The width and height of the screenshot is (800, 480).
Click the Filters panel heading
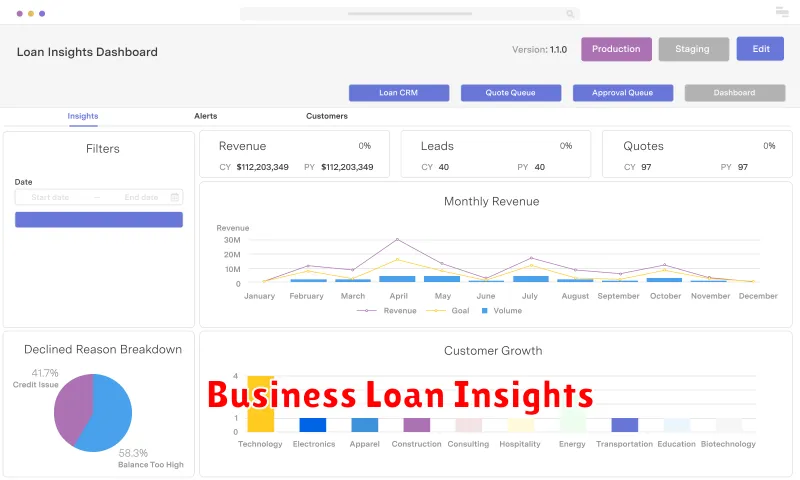point(103,149)
